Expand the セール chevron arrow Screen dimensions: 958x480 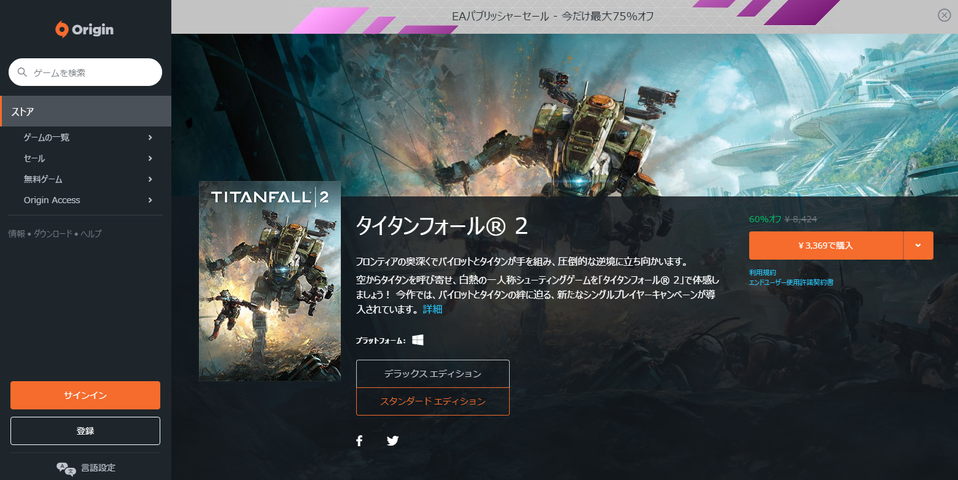tap(150, 158)
